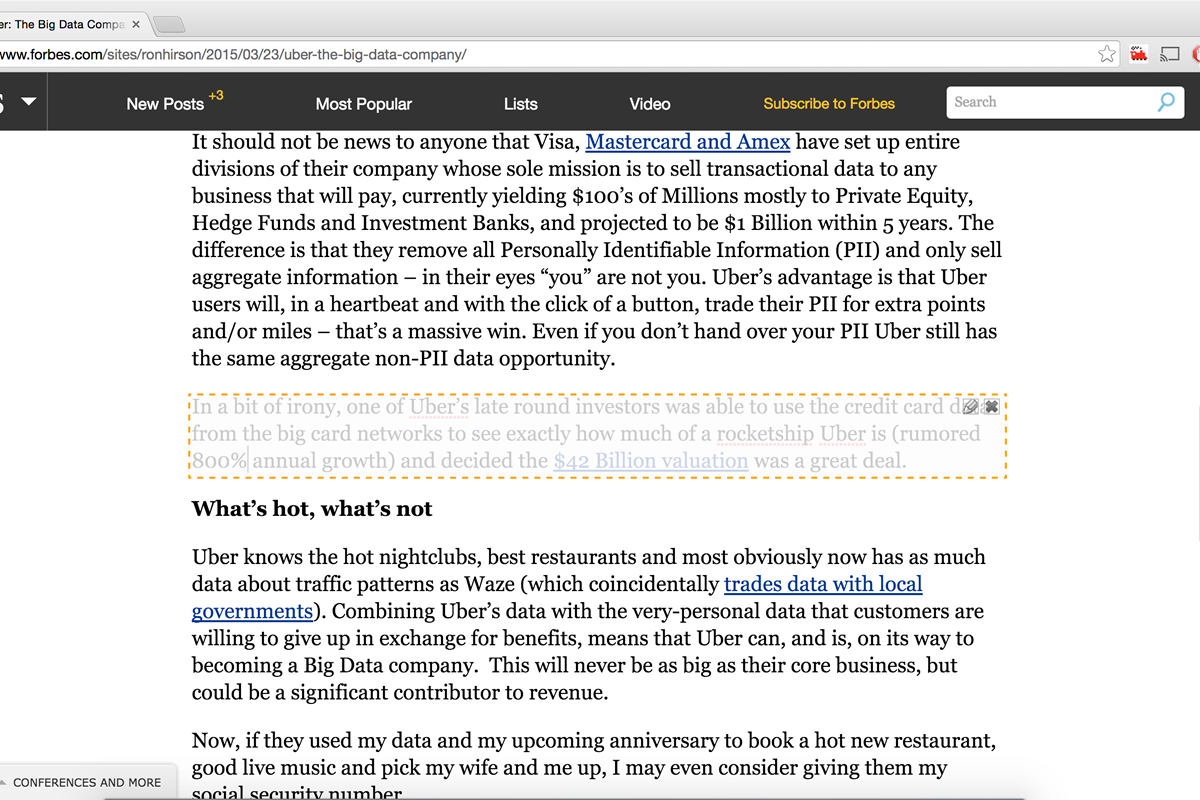The width and height of the screenshot is (1200, 800).
Task: Open the Most Popular menu
Action: tap(364, 104)
